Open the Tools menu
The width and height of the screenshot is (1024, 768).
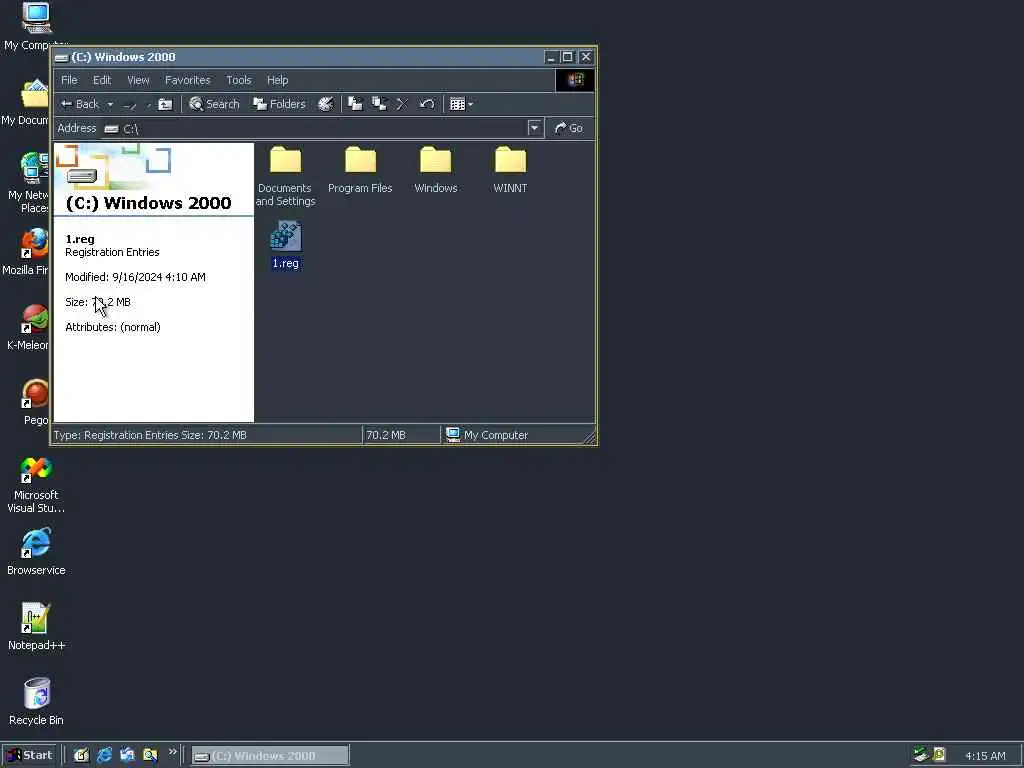coord(238,80)
